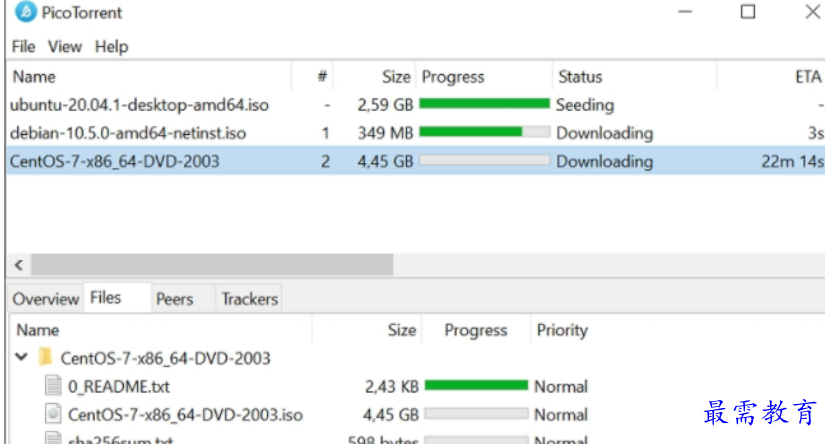Collapse the CentOS-7-x86_64-DVD-2003 folder tree
The image size is (825, 444).
(21, 357)
